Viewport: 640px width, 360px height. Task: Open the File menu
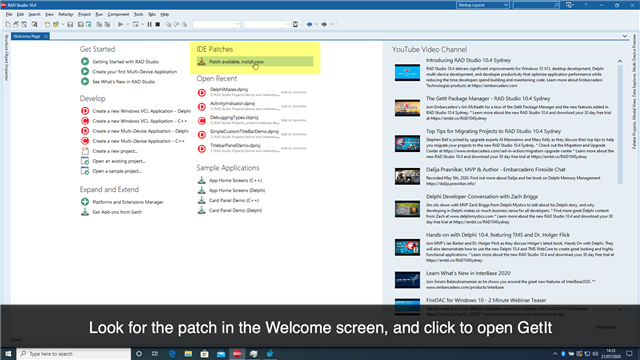[x=9, y=14]
